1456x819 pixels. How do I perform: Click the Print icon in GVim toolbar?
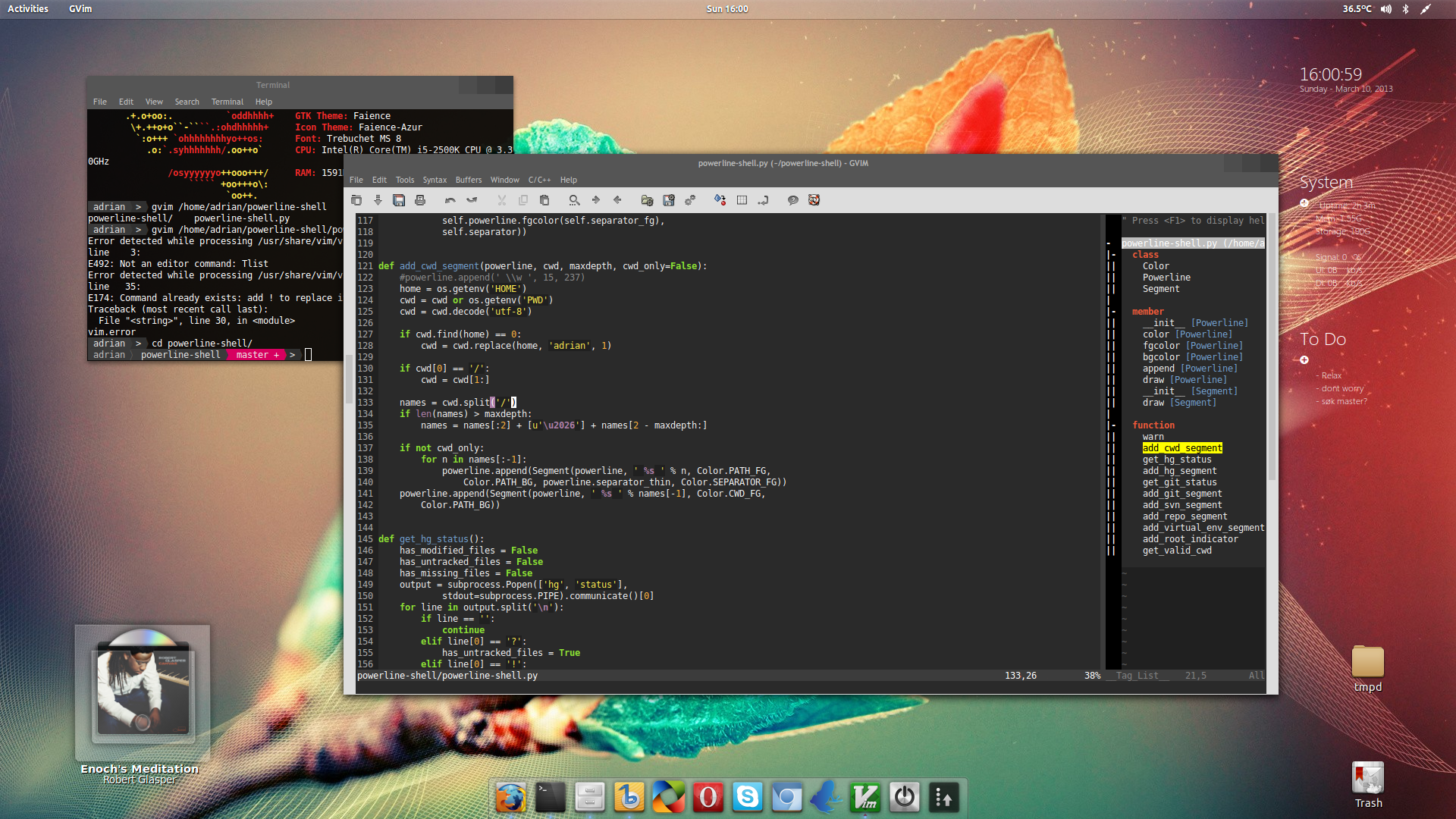[420, 200]
